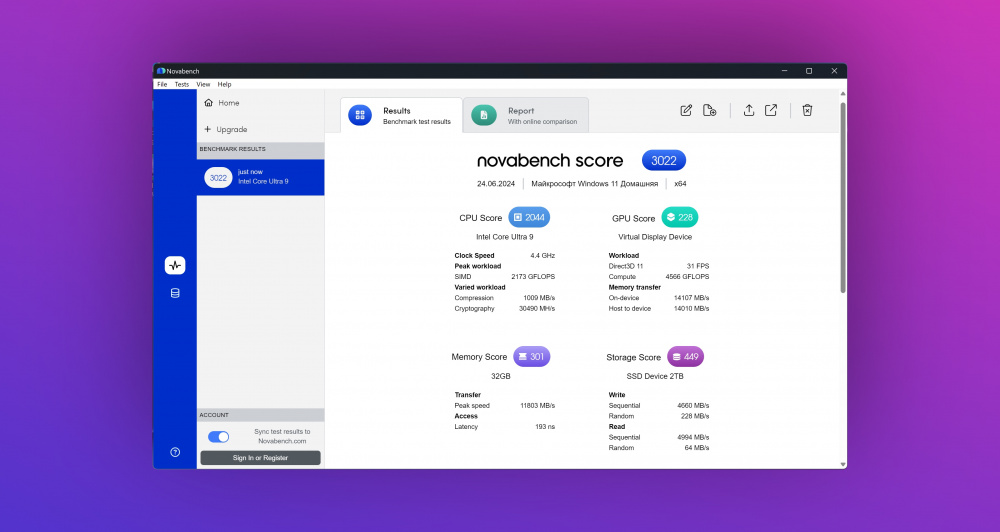The height and width of the screenshot is (532, 1000).
Task: Open the View menu
Action: 203,84
